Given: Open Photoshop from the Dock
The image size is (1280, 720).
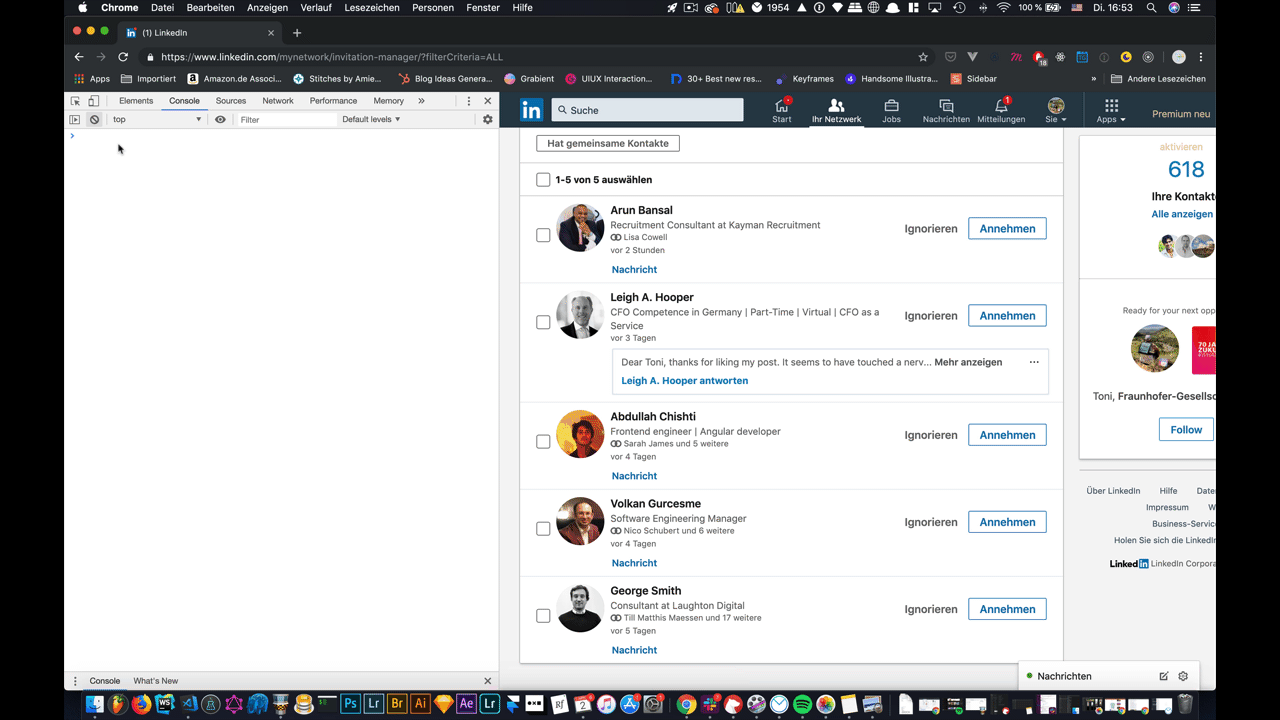Looking at the screenshot, I should pos(351,704).
